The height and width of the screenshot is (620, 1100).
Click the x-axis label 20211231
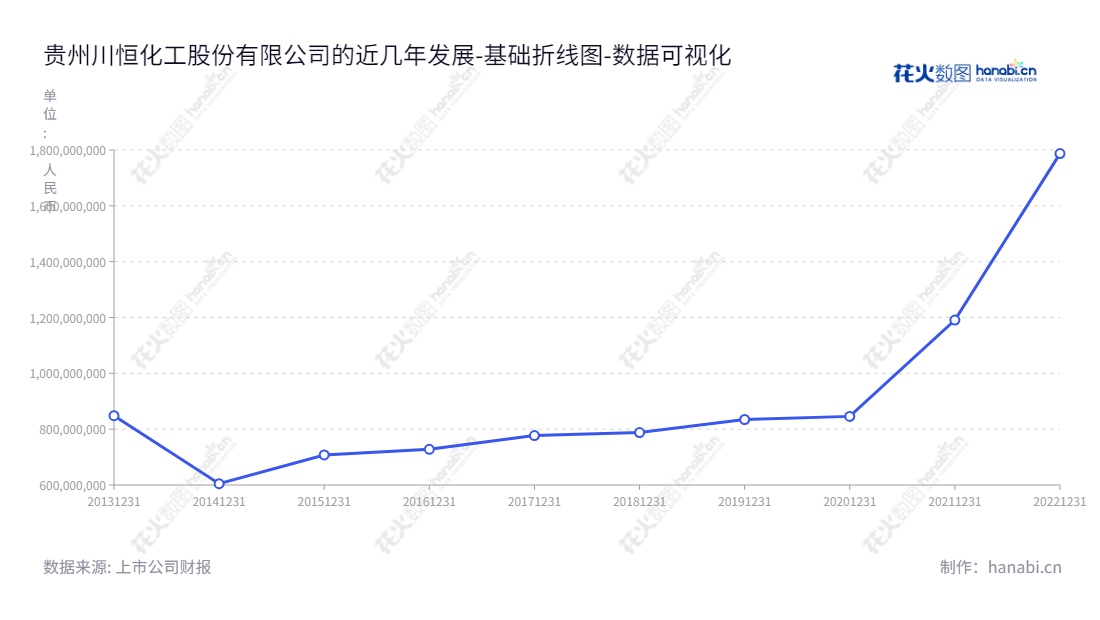[x=955, y=501]
